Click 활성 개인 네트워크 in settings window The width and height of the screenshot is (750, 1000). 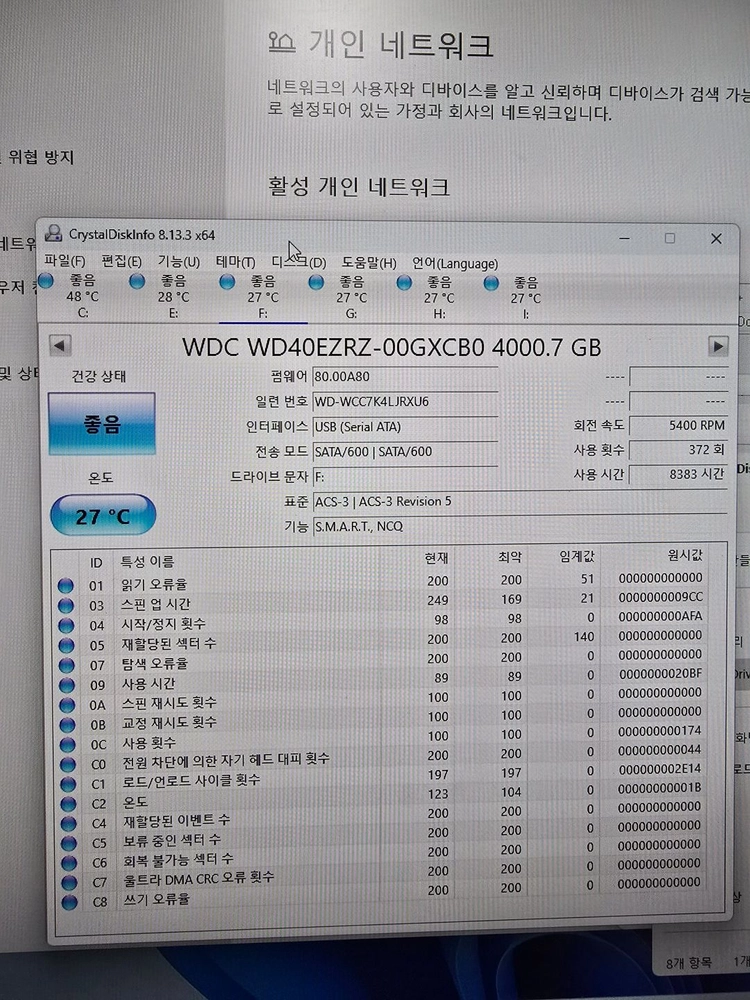click(359, 186)
